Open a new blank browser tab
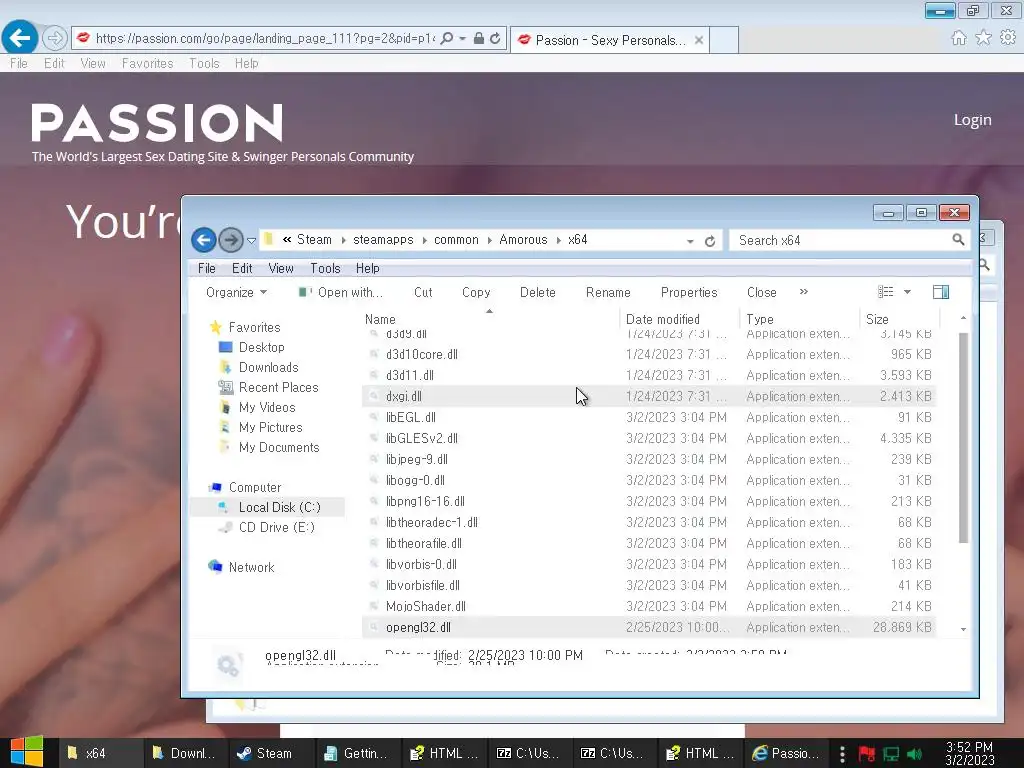Screen dimensions: 1024x768 [724, 40]
